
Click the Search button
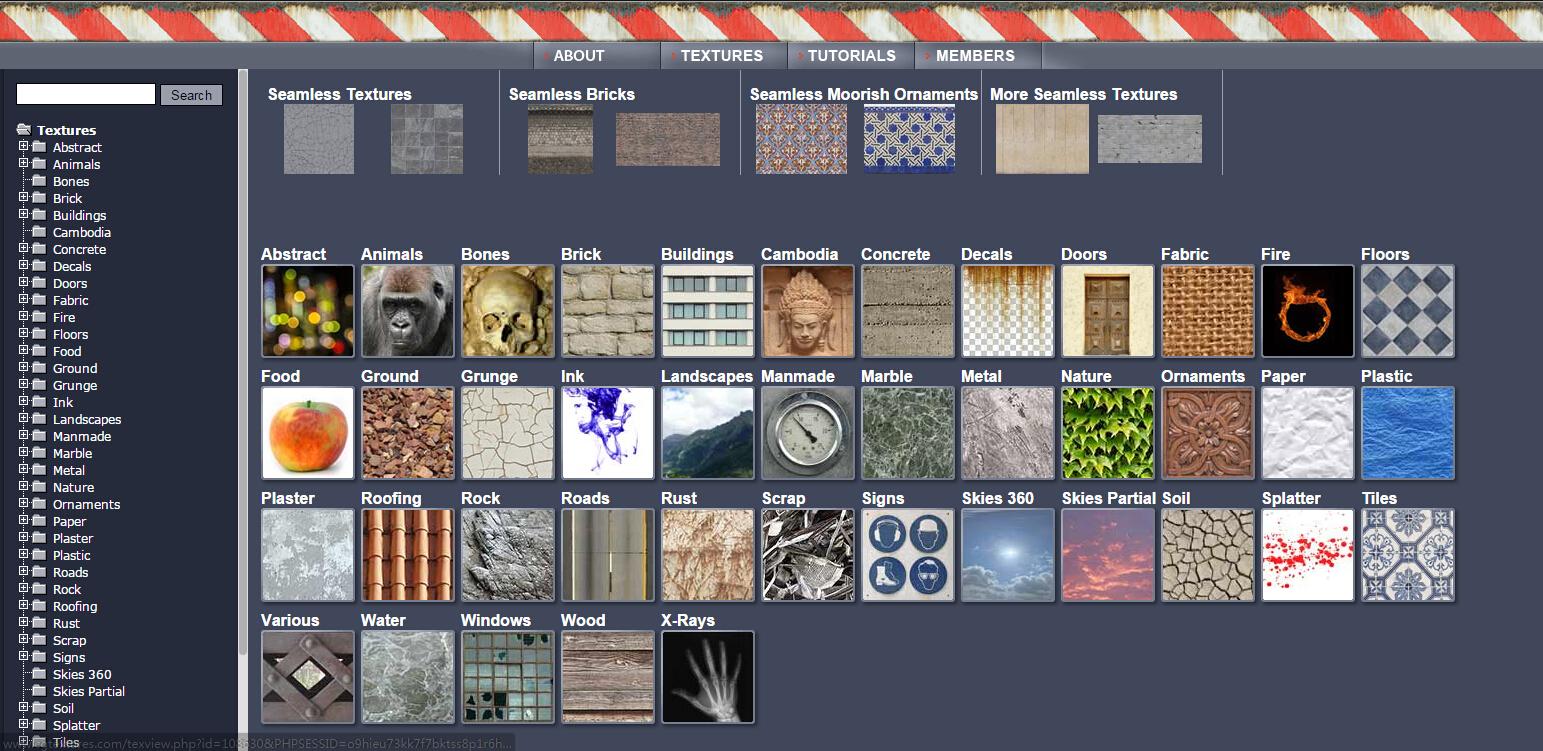pos(191,95)
